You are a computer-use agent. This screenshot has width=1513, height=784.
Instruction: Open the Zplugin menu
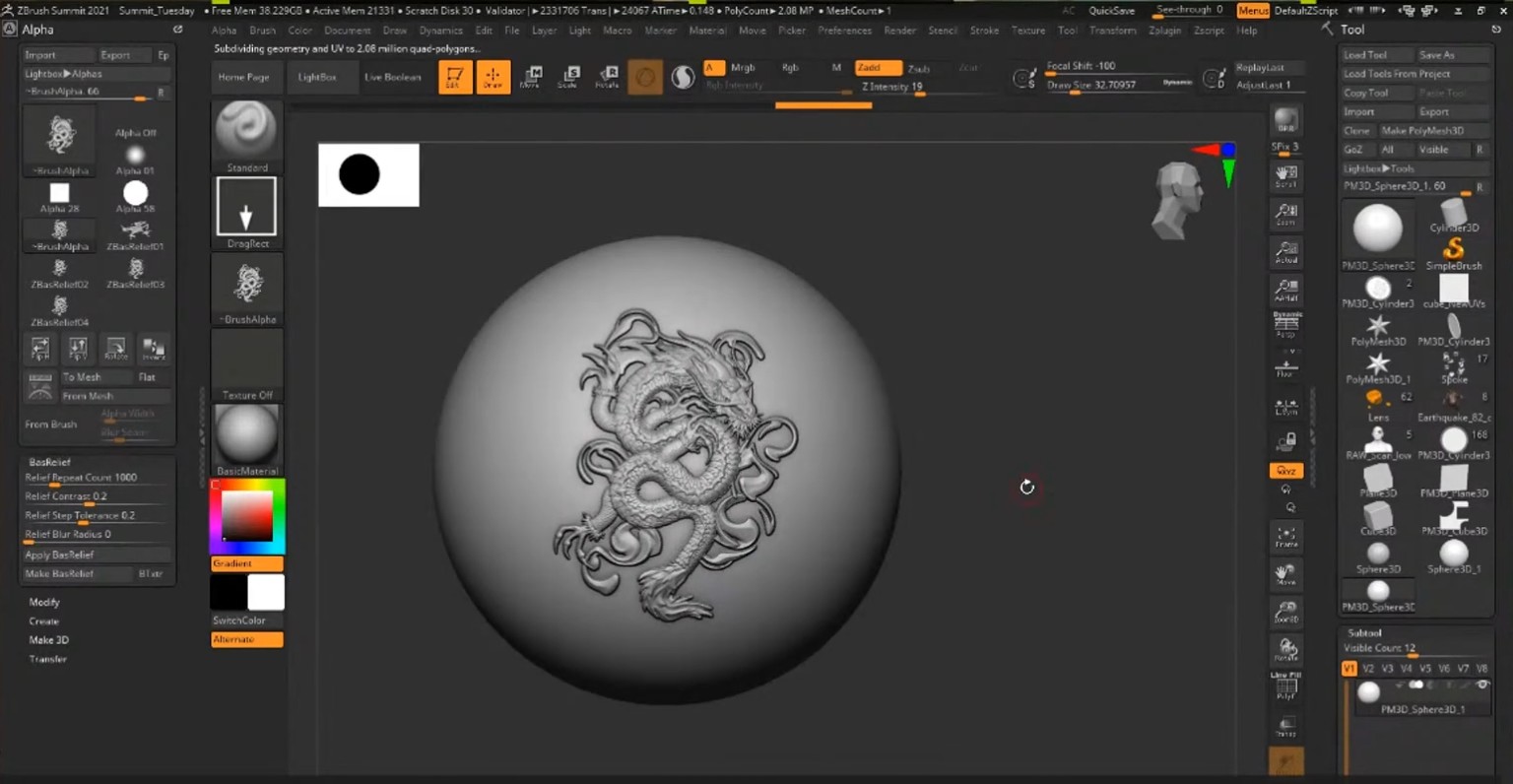click(x=1163, y=31)
